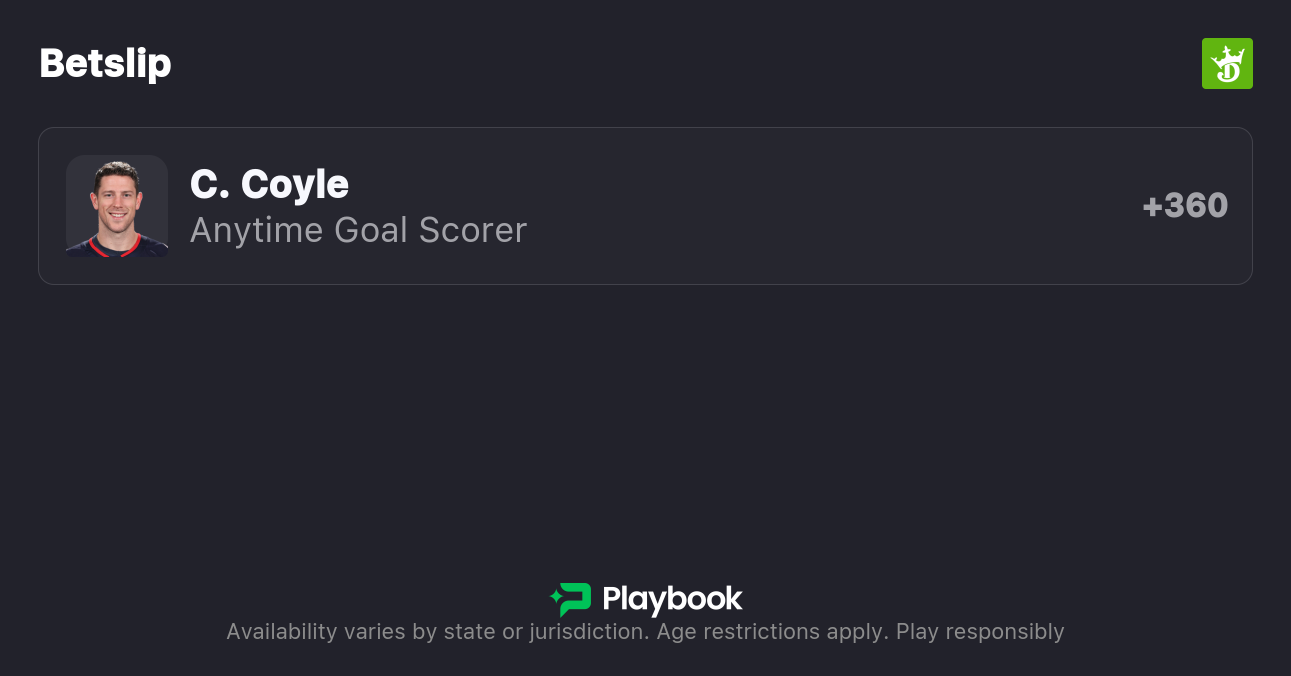Click the Anytime Goal Scorer market label
1291x676 pixels.
[x=358, y=230]
